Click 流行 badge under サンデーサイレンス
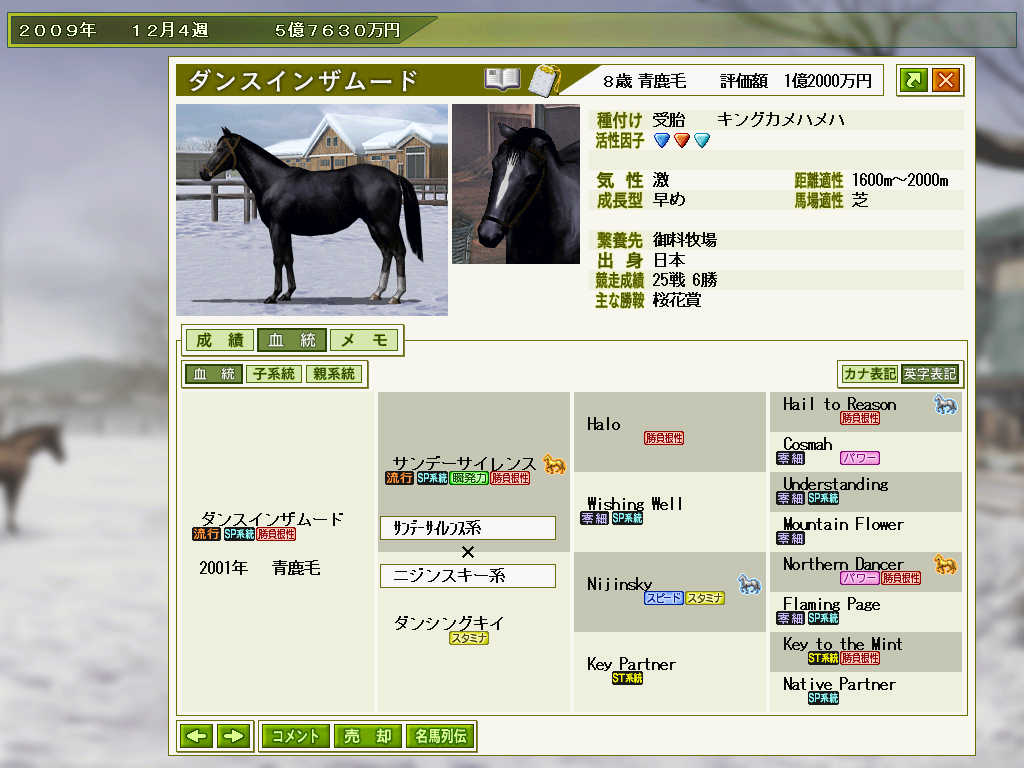 click(399, 478)
